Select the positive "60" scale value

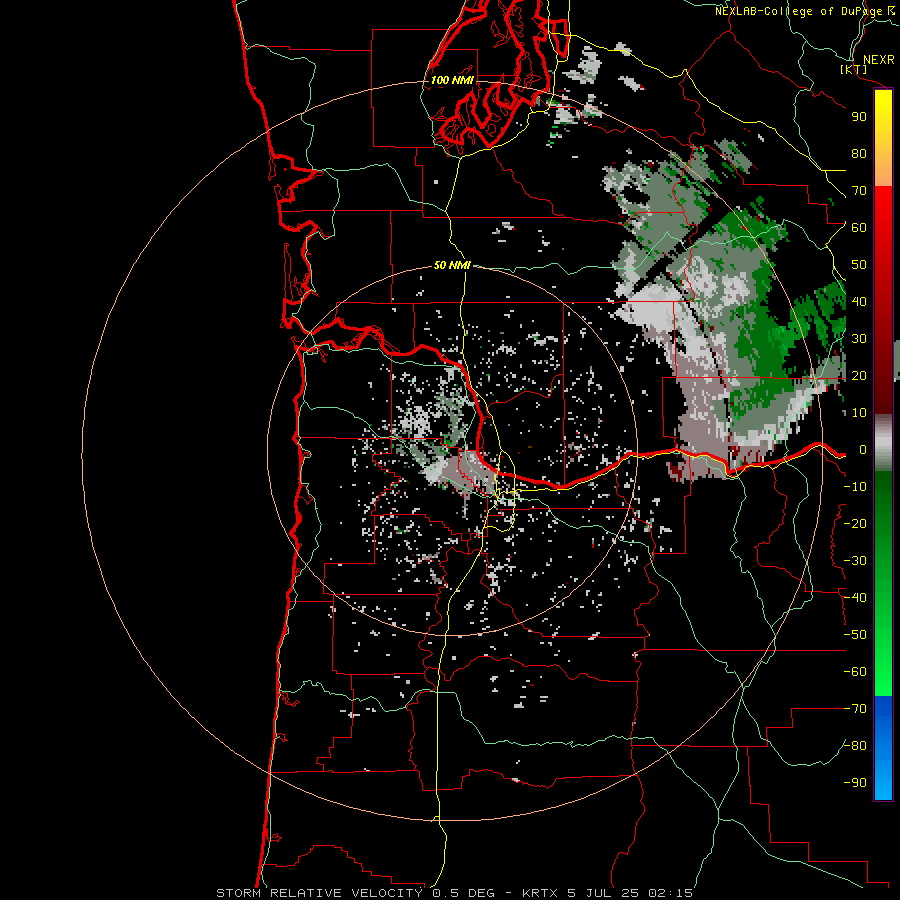click(859, 228)
